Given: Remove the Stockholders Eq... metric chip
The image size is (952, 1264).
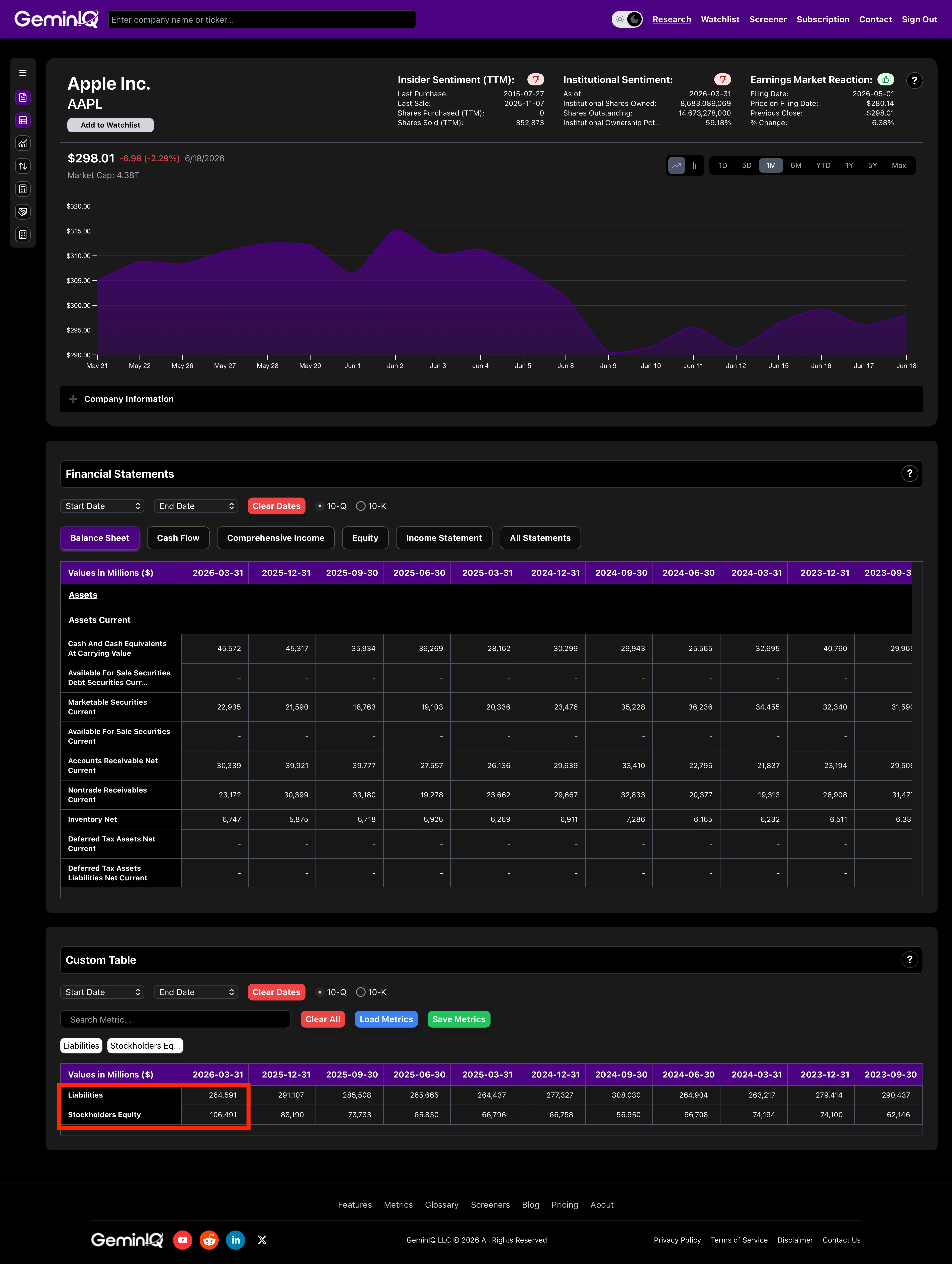Looking at the screenshot, I should (145, 1046).
